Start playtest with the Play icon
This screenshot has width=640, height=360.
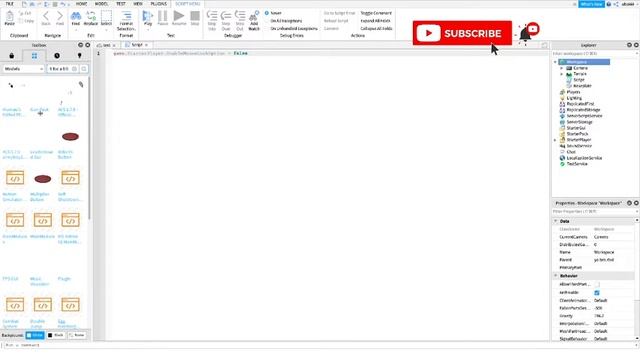click(x=147, y=16)
